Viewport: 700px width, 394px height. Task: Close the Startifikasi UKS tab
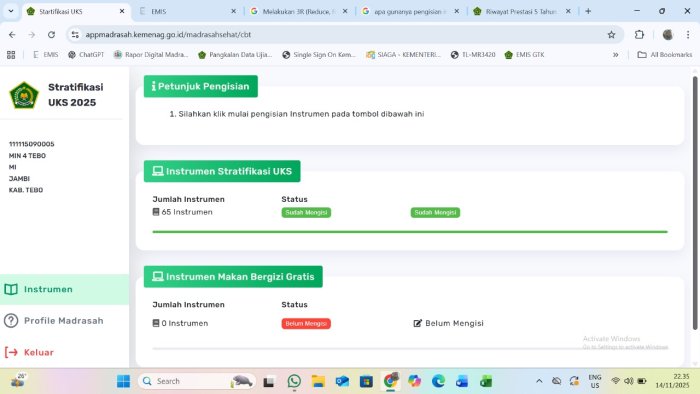coord(122,11)
